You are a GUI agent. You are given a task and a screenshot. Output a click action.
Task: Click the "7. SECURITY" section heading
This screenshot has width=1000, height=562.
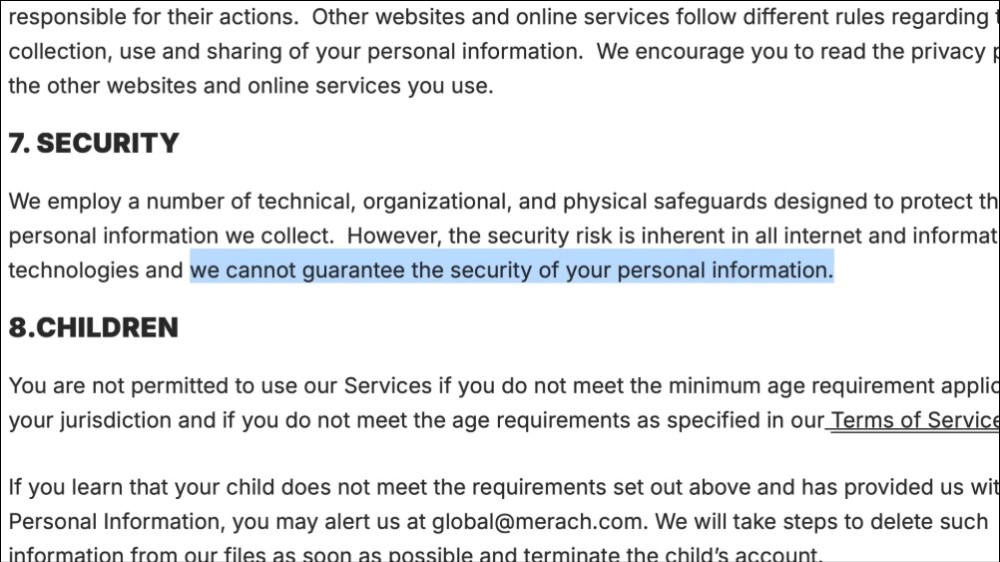94,144
